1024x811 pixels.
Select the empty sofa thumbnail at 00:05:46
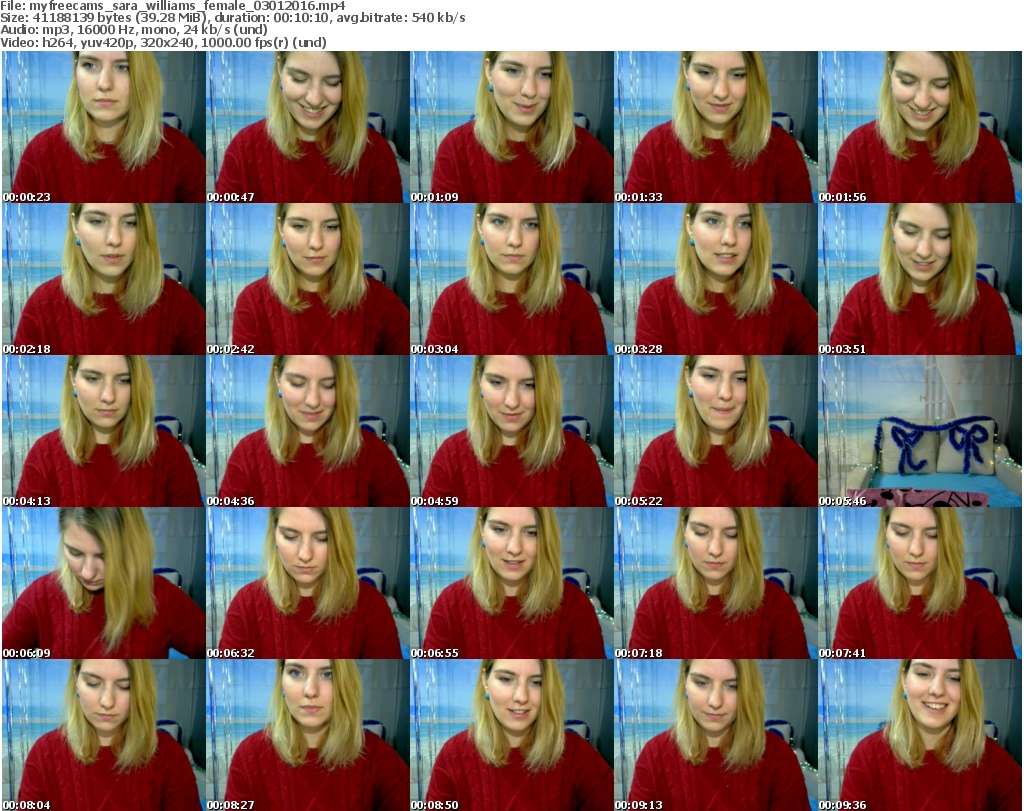(x=920, y=432)
